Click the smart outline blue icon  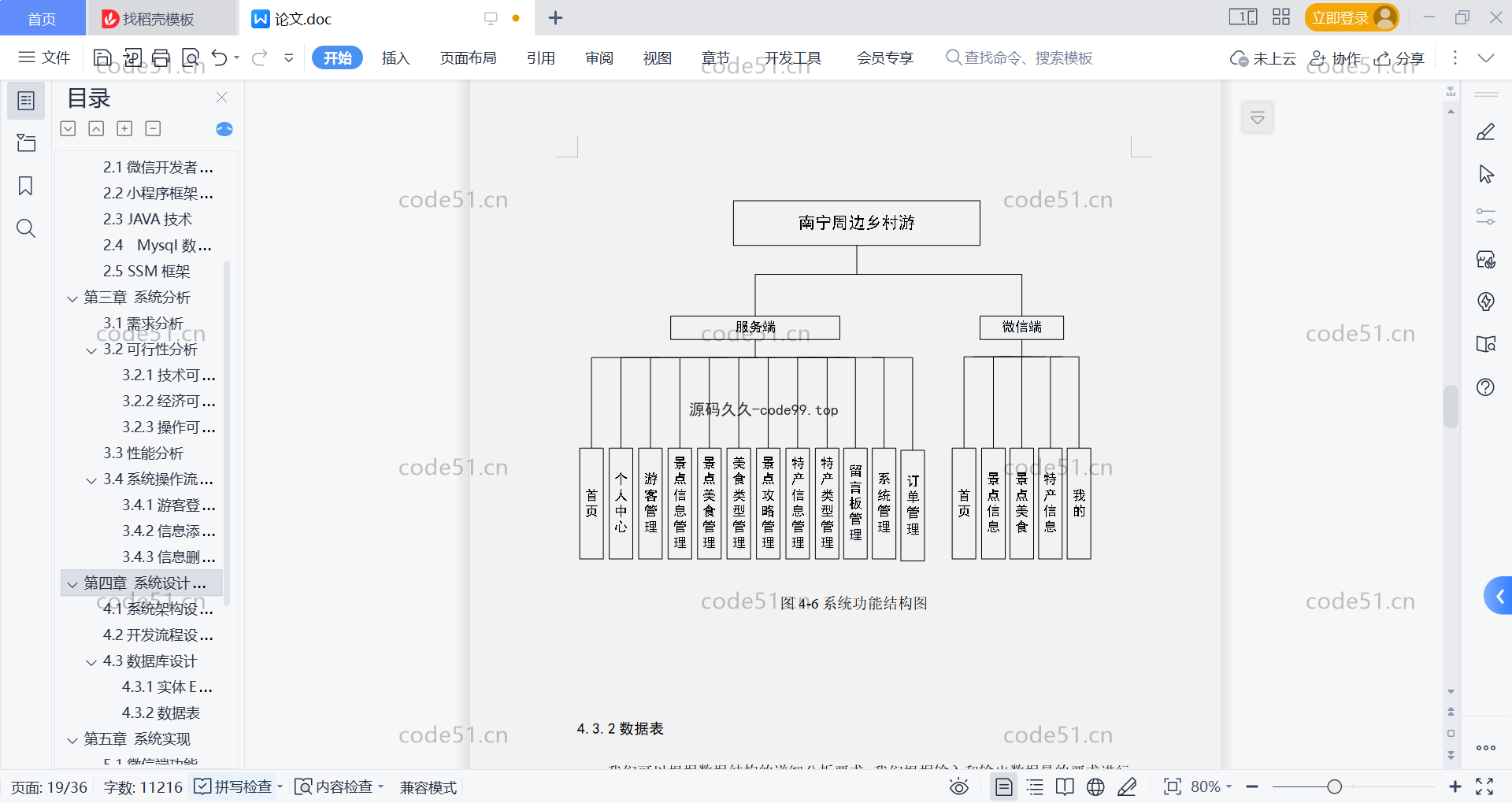point(224,129)
